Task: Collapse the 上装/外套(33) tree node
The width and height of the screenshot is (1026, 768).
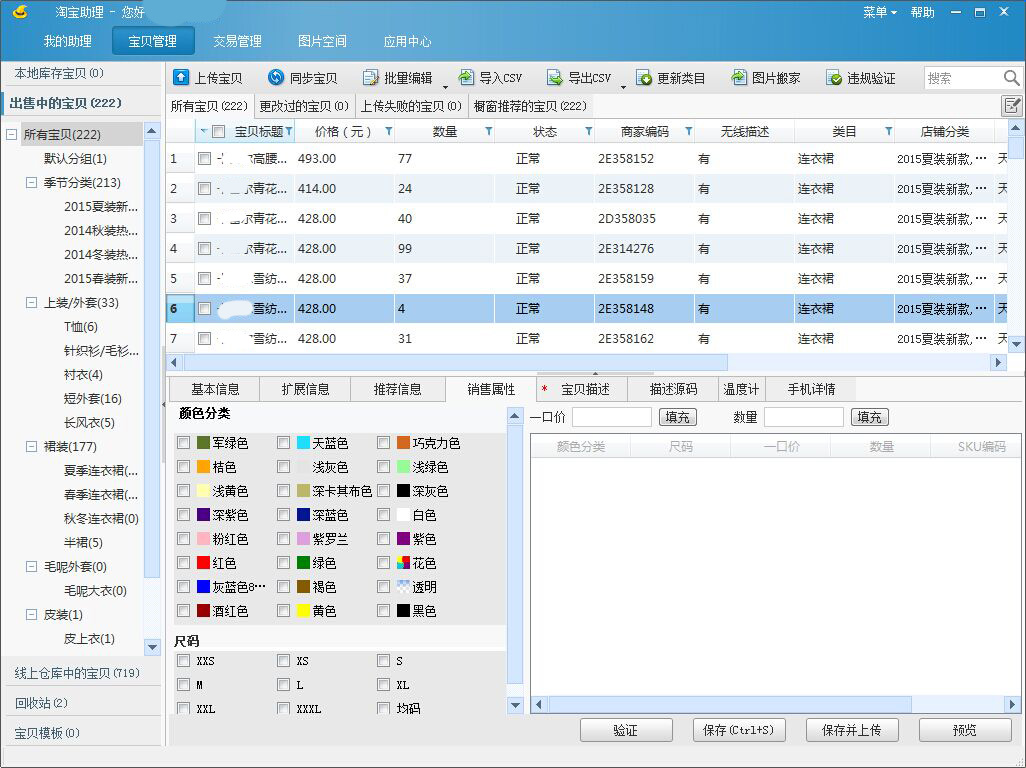Action: click(x=31, y=302)
